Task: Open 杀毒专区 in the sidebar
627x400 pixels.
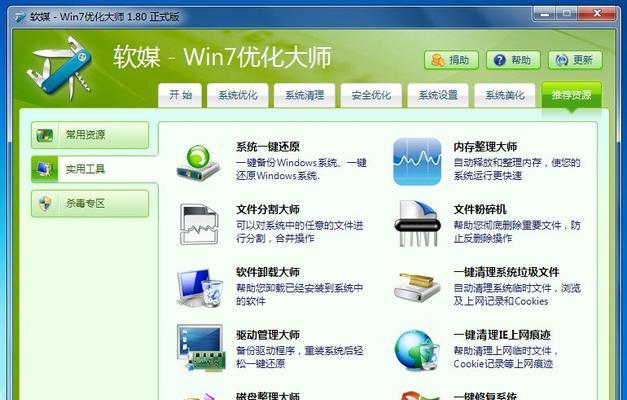Action: pyautogui.click(x=90, y=203)
